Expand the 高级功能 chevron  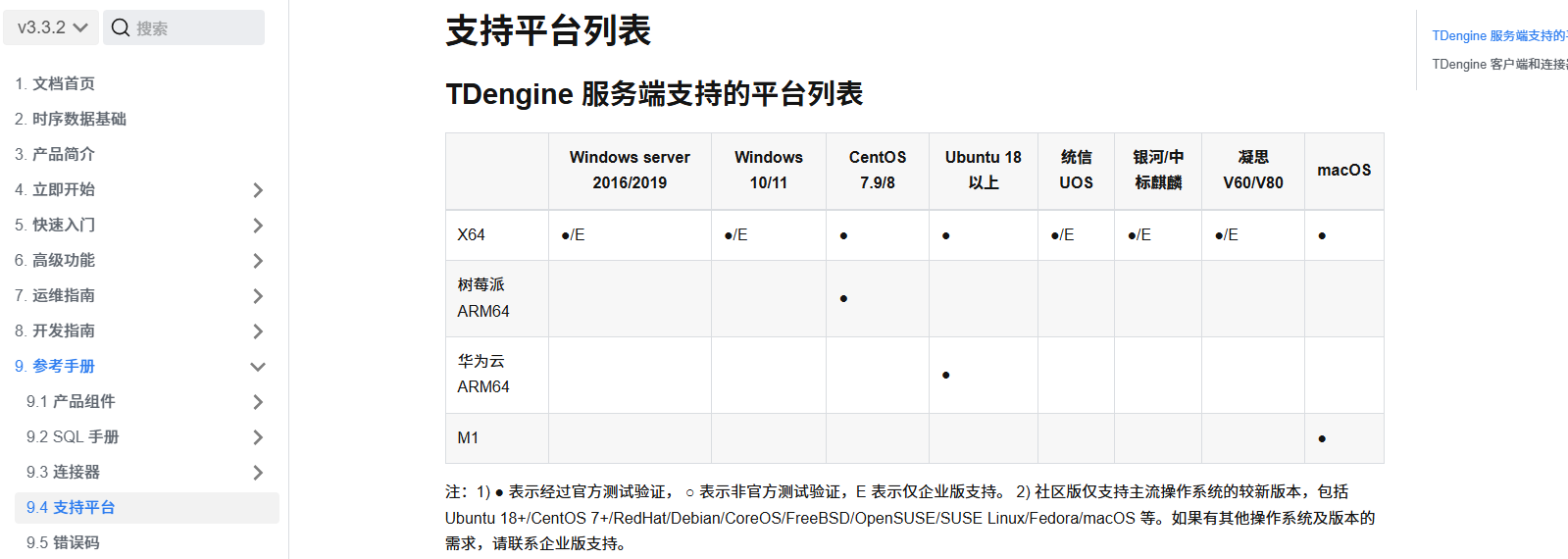(258, 261)
